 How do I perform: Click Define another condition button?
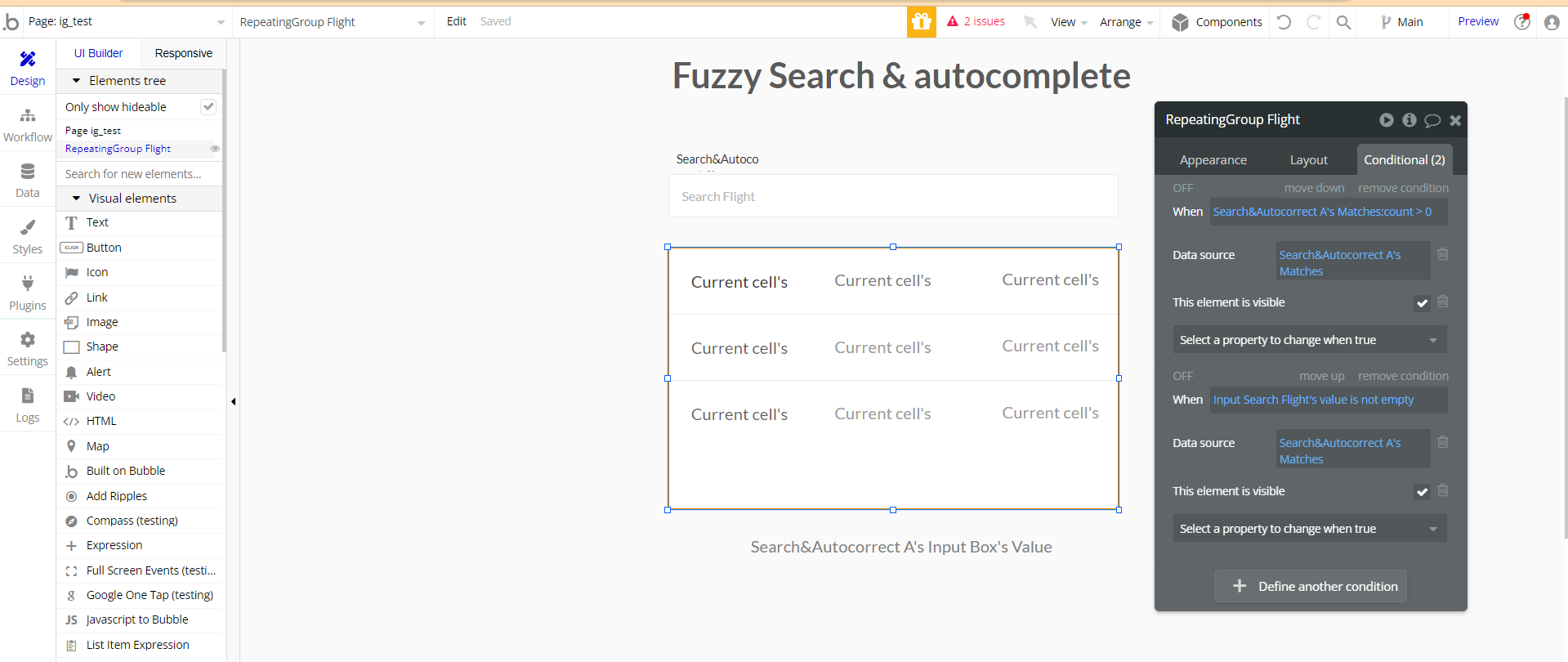pyautogui.click(x=1311, y=586)
